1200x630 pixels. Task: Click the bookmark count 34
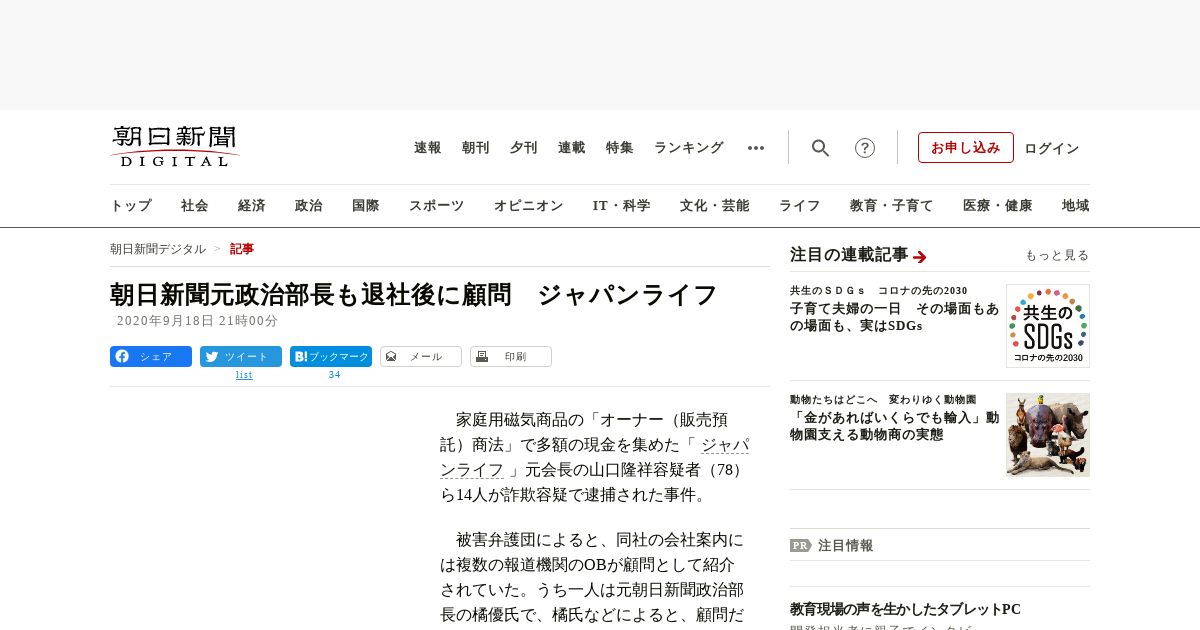(334, 375)
